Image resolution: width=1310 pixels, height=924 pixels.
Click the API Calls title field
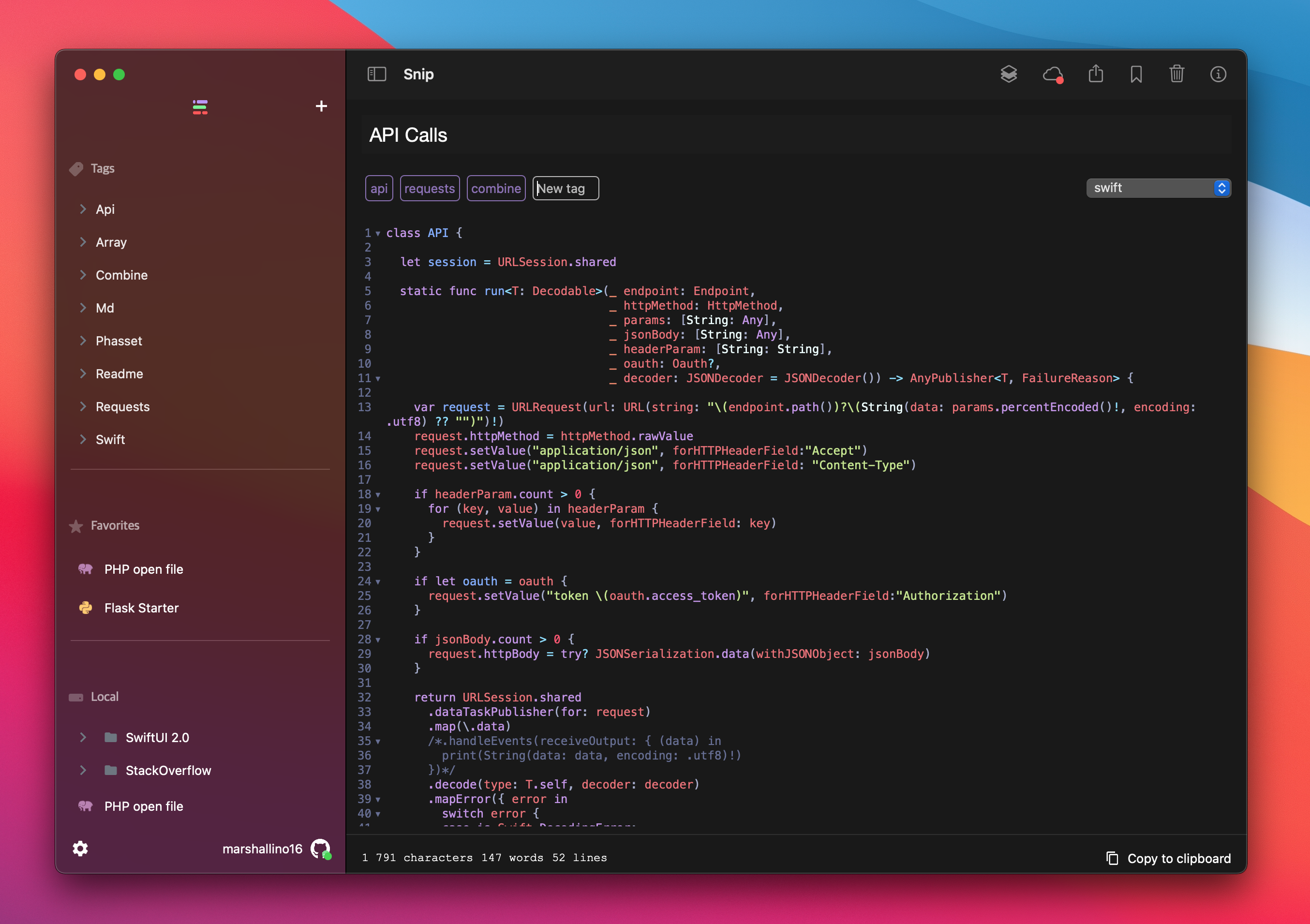pos(797,135)
